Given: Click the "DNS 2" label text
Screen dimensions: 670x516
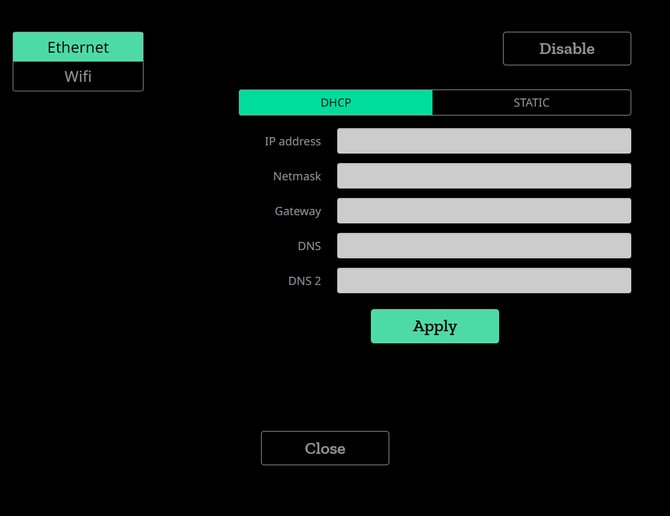Looking at the screenshot, I should click(x=304, y=281).
